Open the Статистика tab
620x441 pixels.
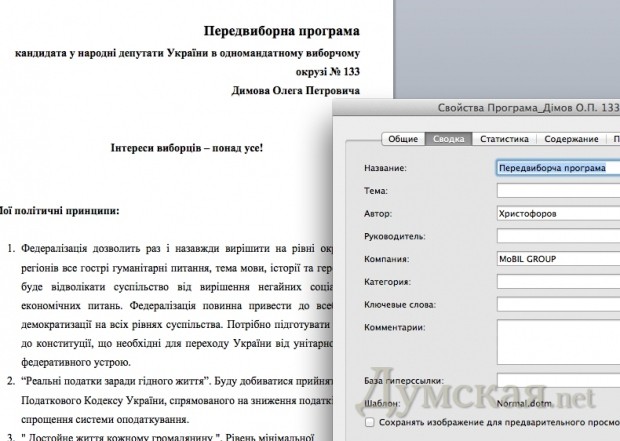pyautogui.click(x=503, y=140)
